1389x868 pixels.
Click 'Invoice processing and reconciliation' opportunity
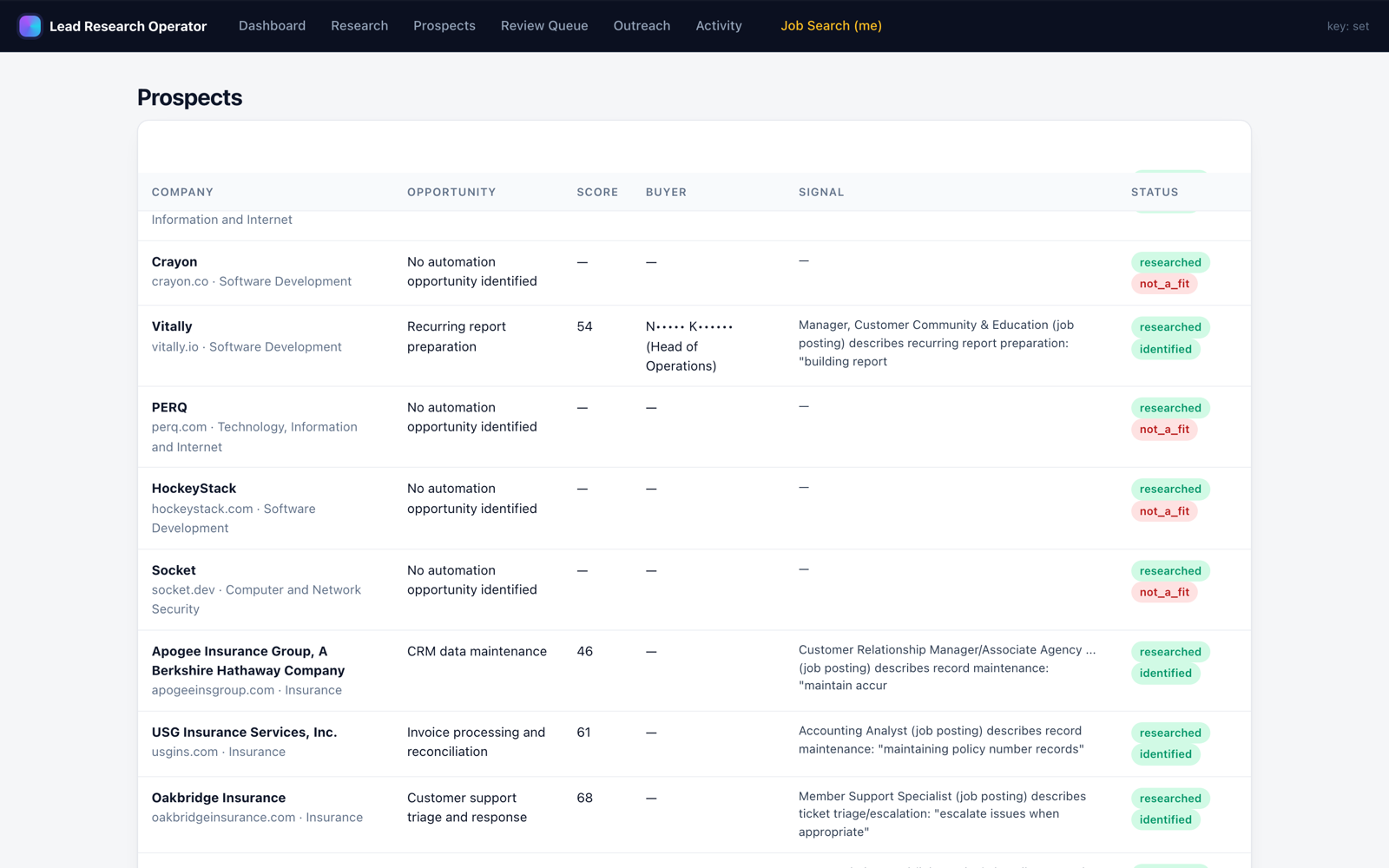(x=476, y=742)
